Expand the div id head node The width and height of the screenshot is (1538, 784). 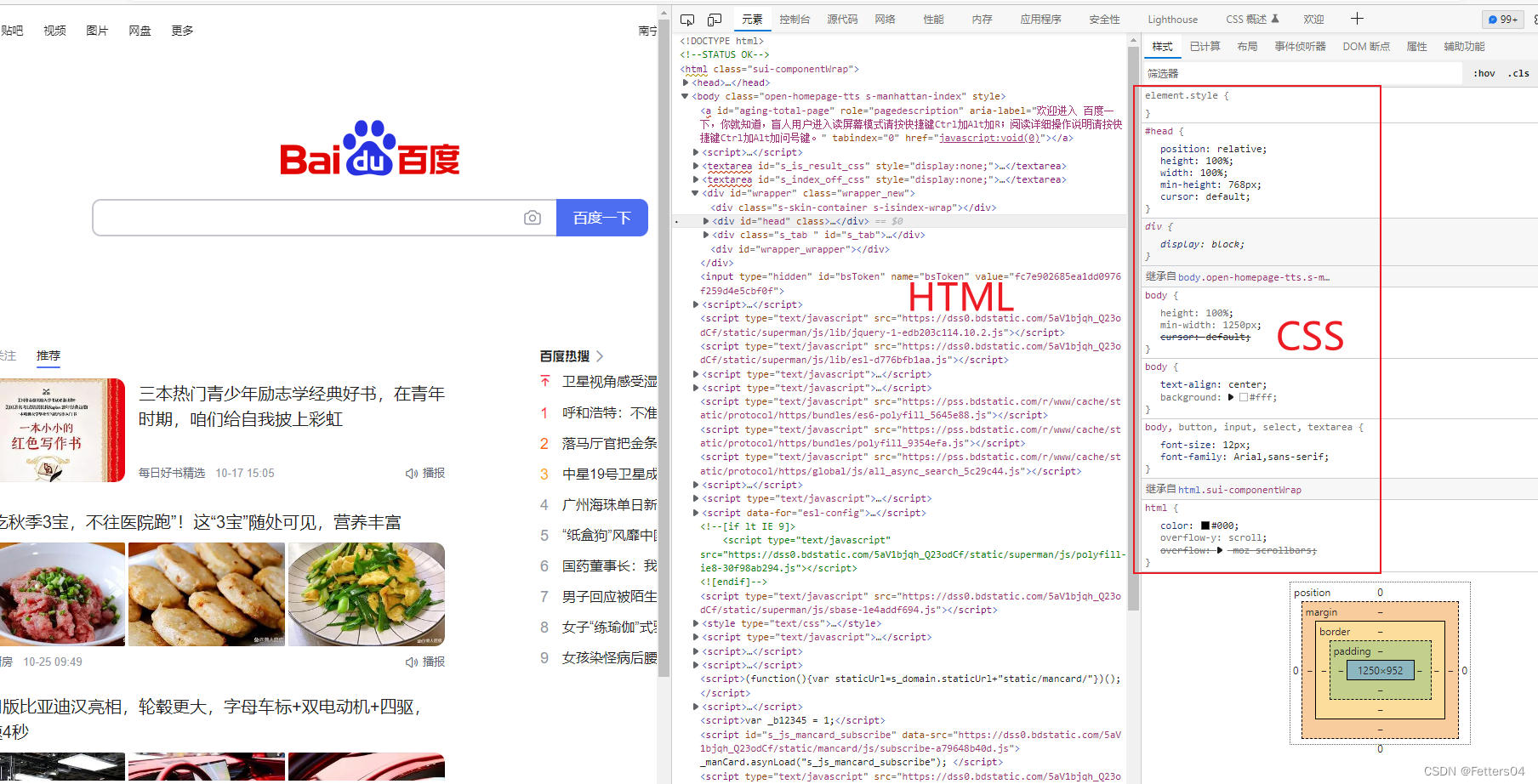pos(706,221)
